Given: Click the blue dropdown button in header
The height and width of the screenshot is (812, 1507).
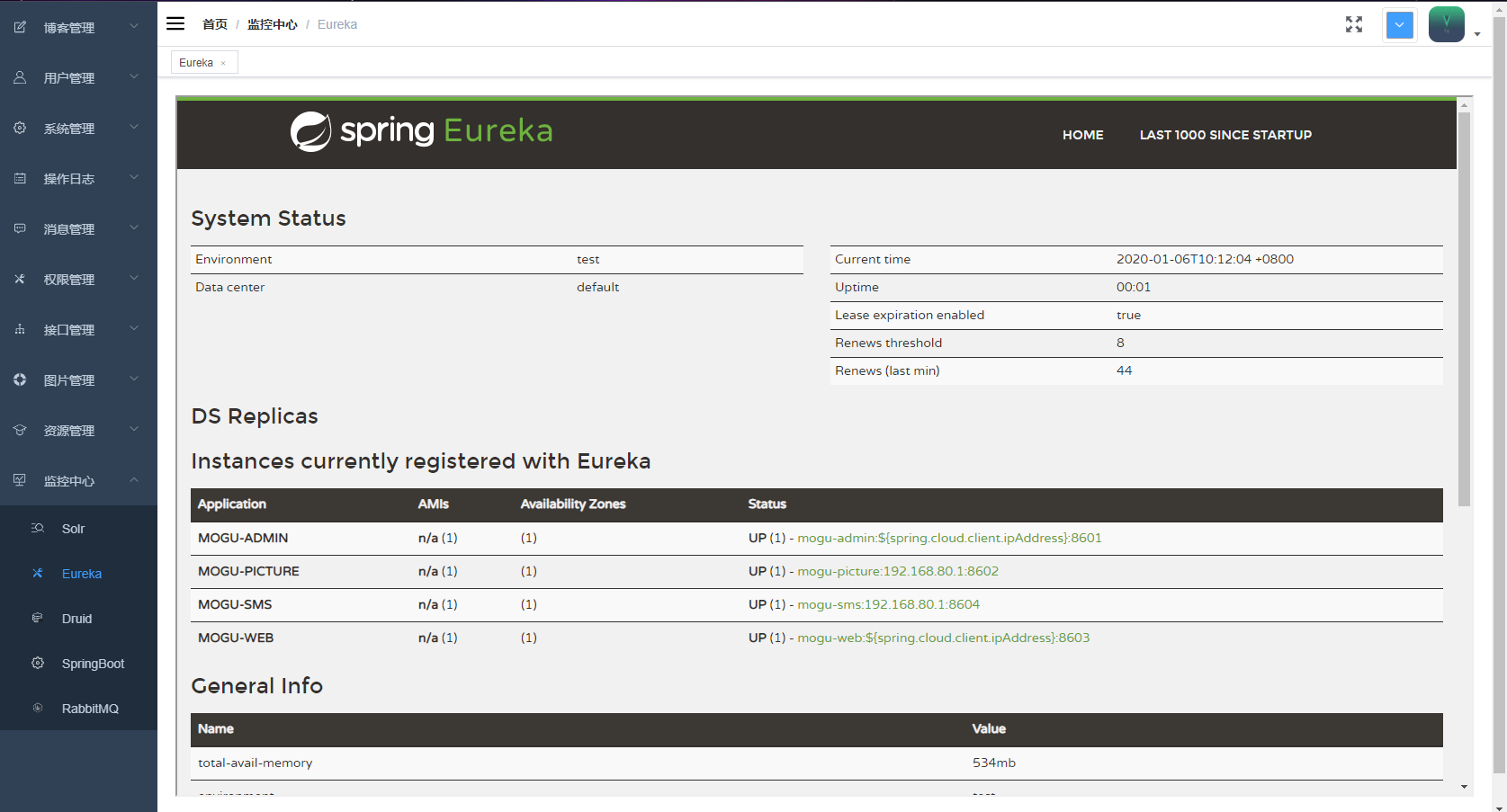Looking at the screenshot, I should point(1400,24).
